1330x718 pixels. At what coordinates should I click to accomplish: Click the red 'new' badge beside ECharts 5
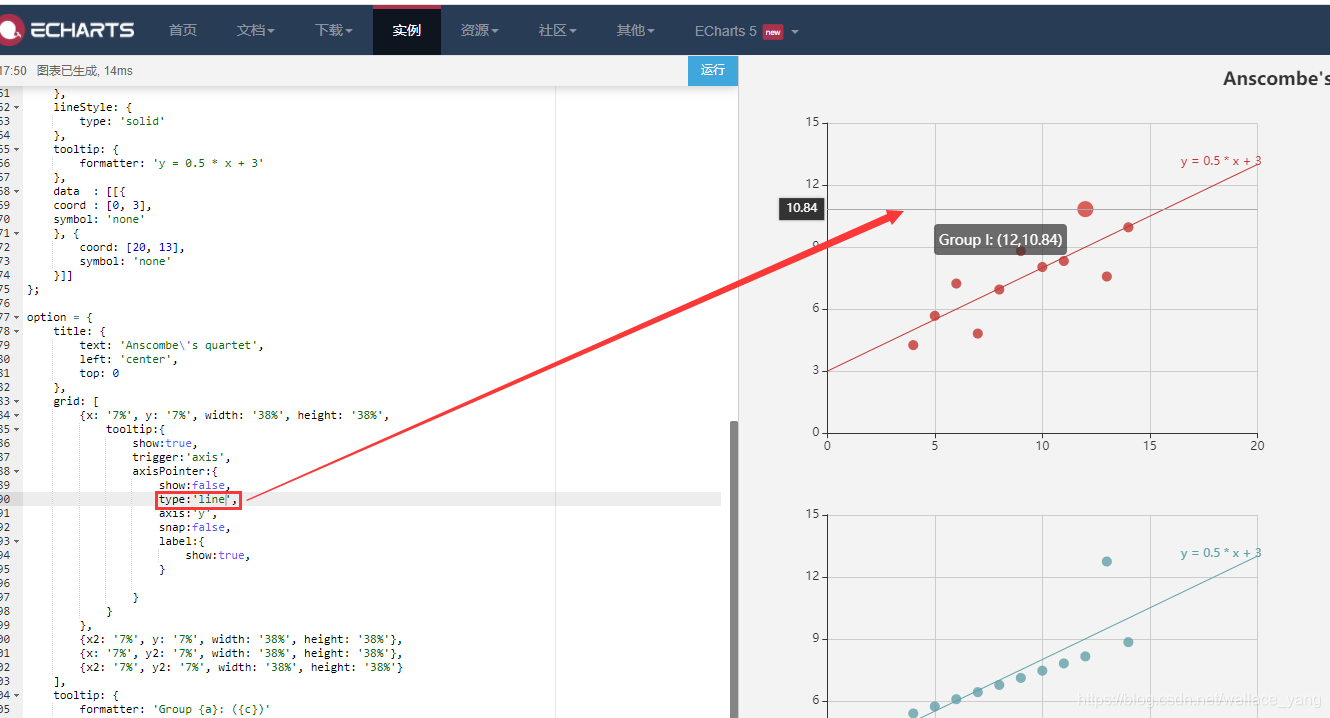tap(773, 32)
